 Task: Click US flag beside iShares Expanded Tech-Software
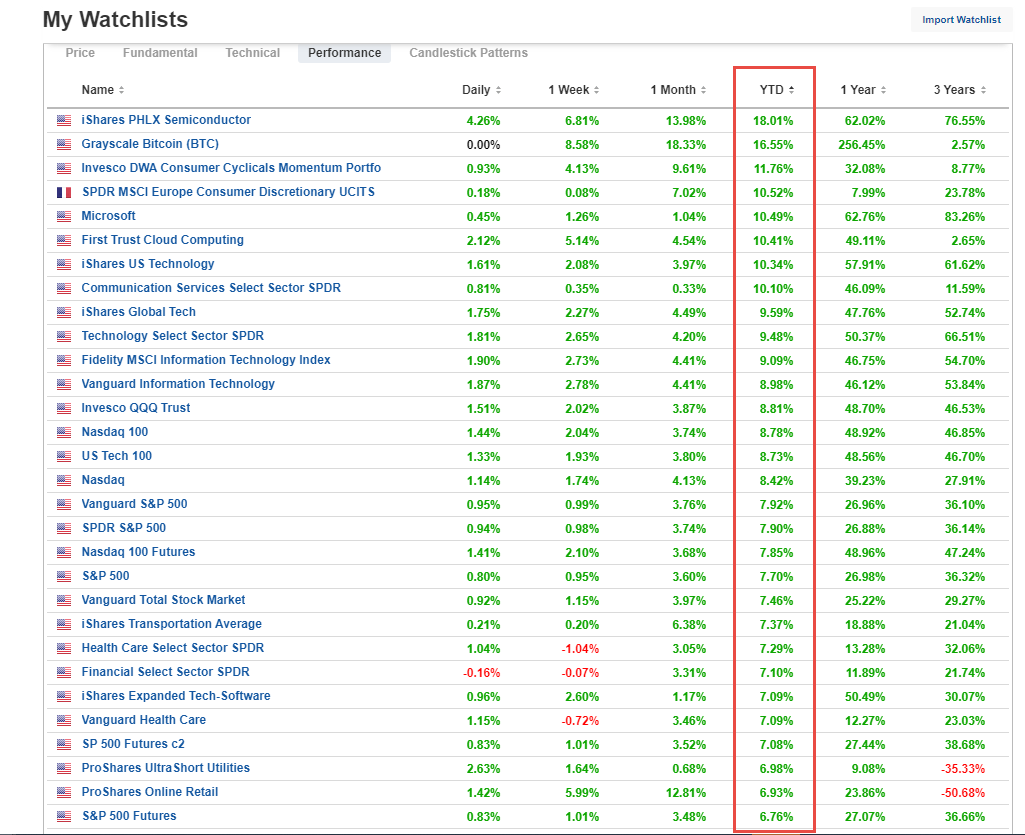tap(64, 696)
